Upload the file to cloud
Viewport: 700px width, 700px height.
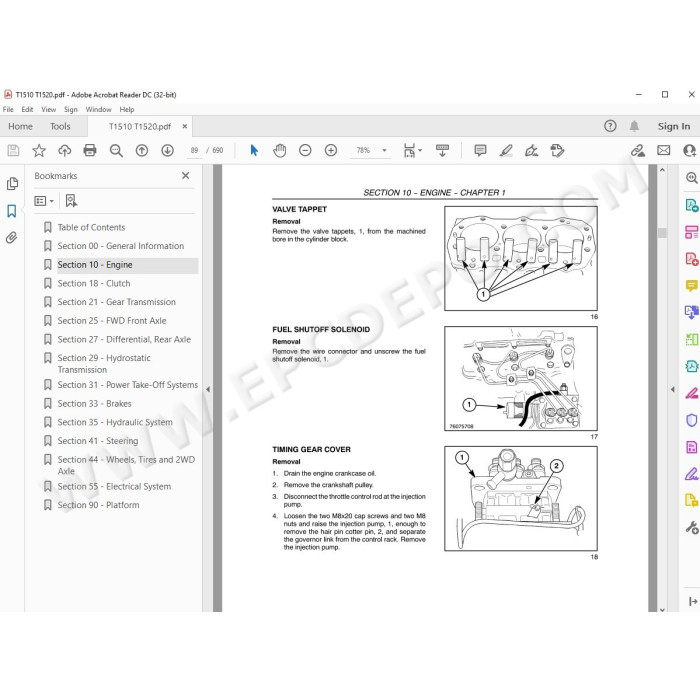pos(65,150)
